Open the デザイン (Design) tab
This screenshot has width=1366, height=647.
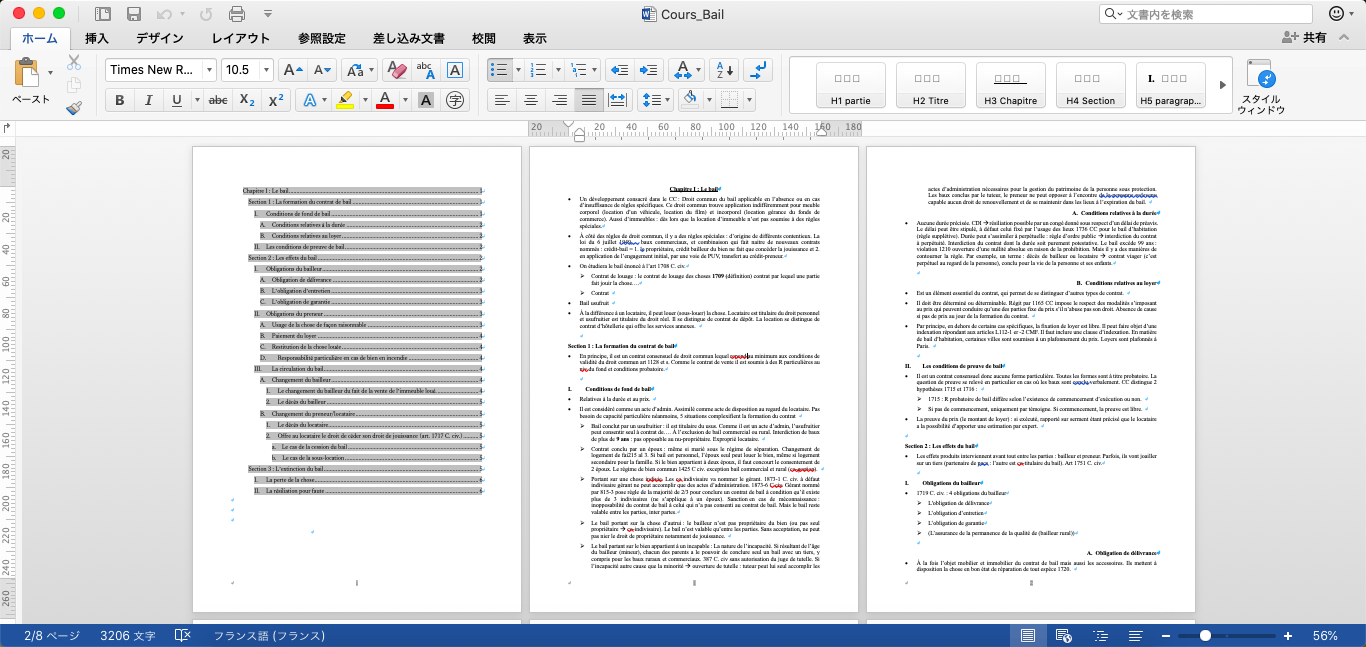tap(160, 39)
